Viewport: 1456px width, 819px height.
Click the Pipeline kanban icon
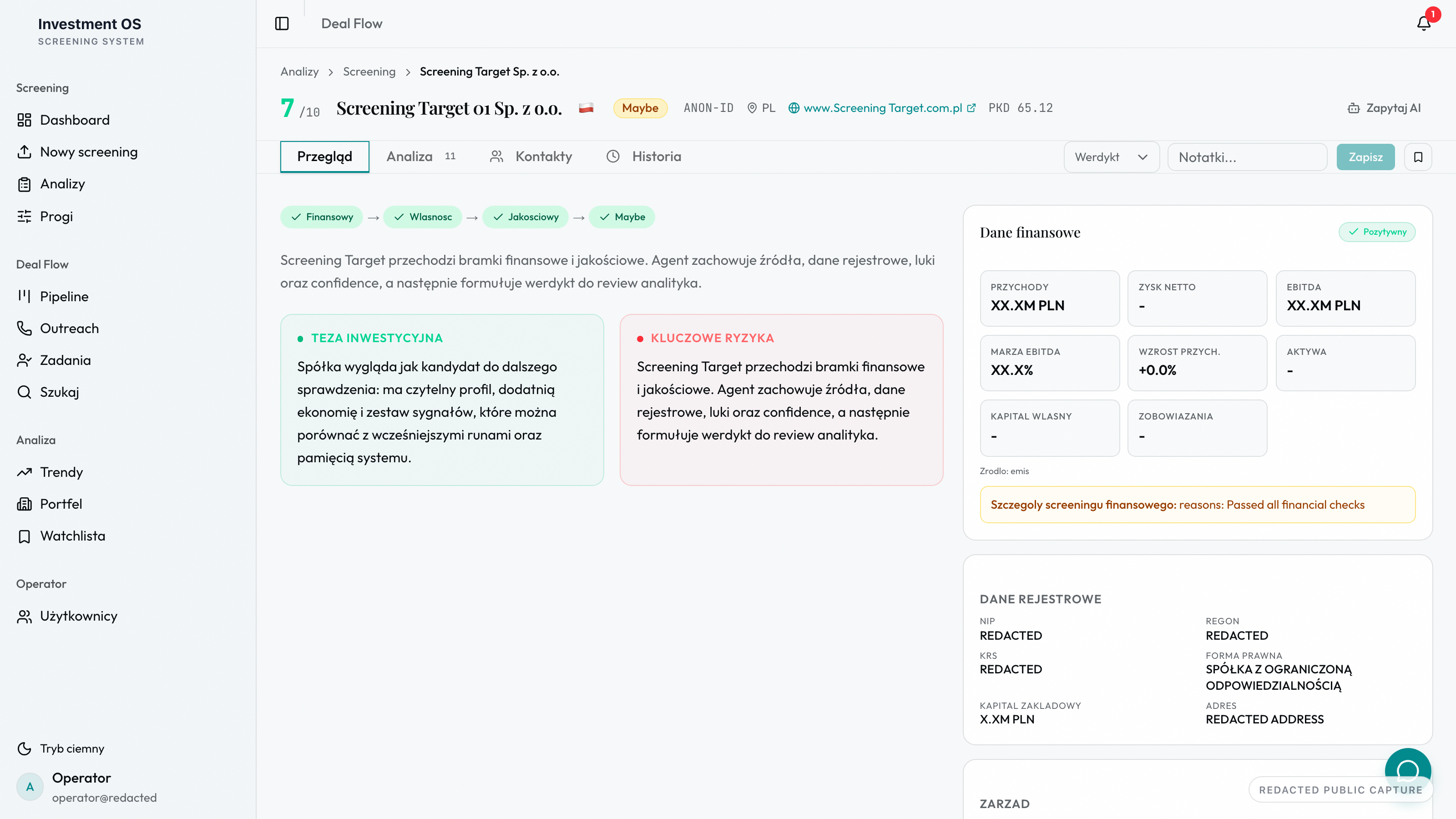coord(24,296)
